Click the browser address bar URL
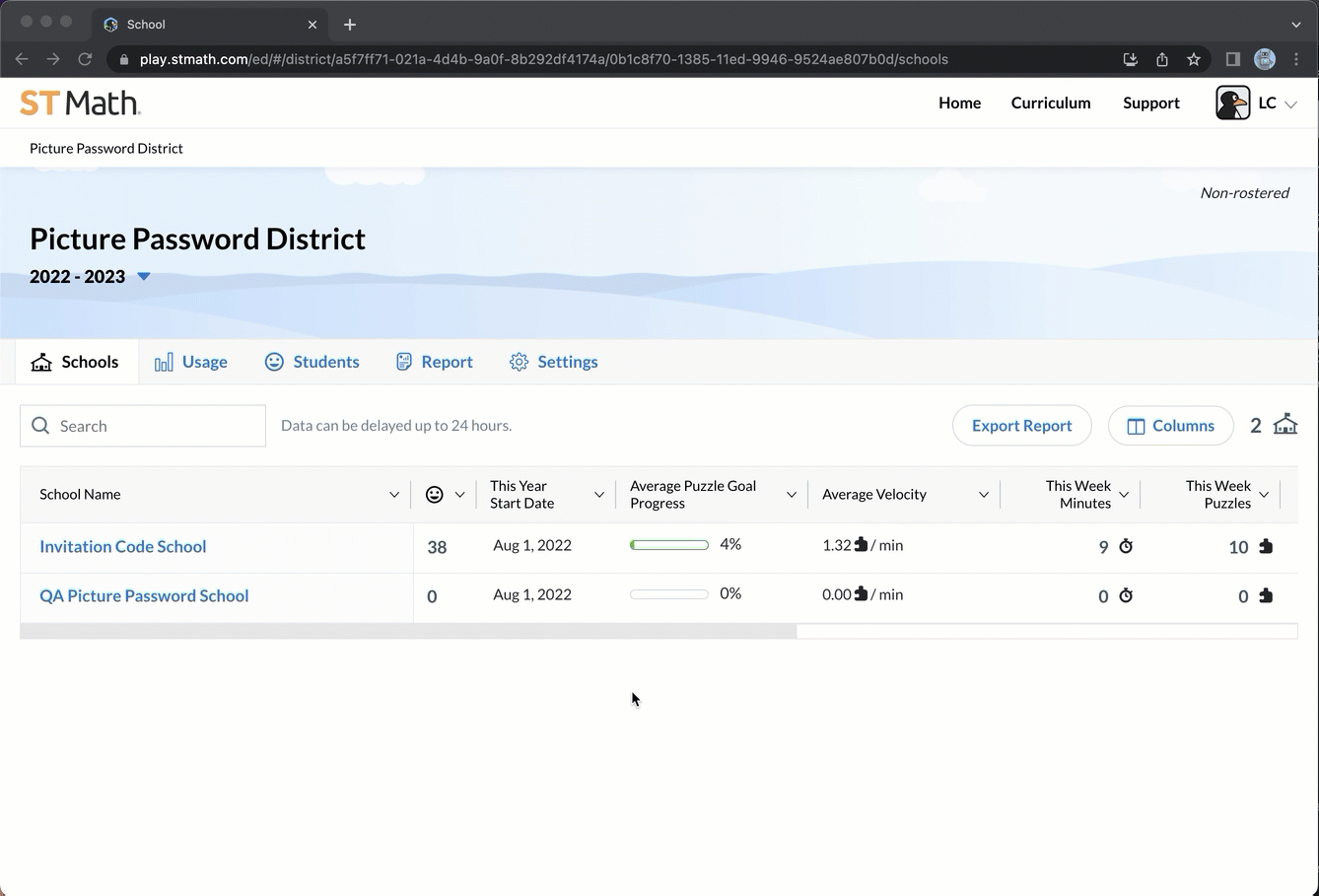The height and width of the screenshot is (896, 1319). click(x=544, y=59)
